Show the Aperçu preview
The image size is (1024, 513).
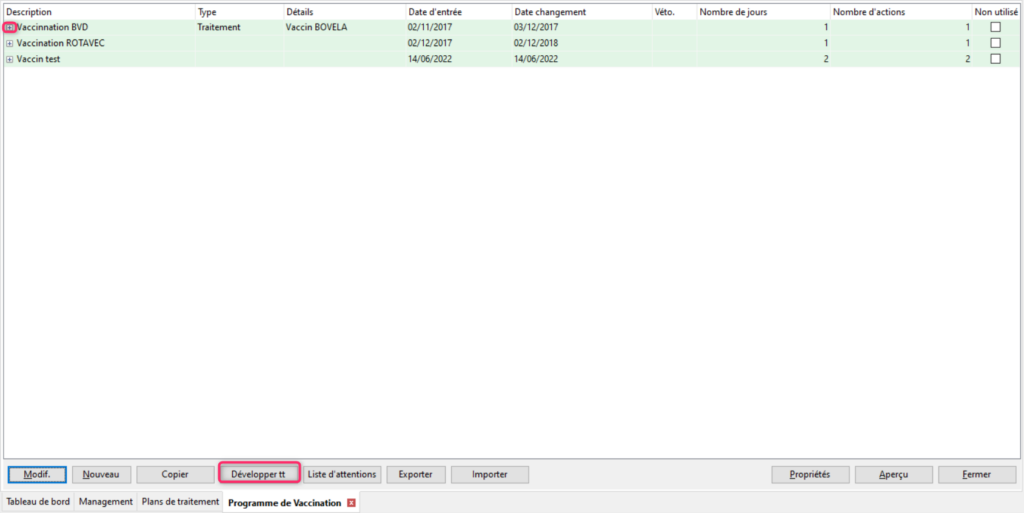coord(894,474)
